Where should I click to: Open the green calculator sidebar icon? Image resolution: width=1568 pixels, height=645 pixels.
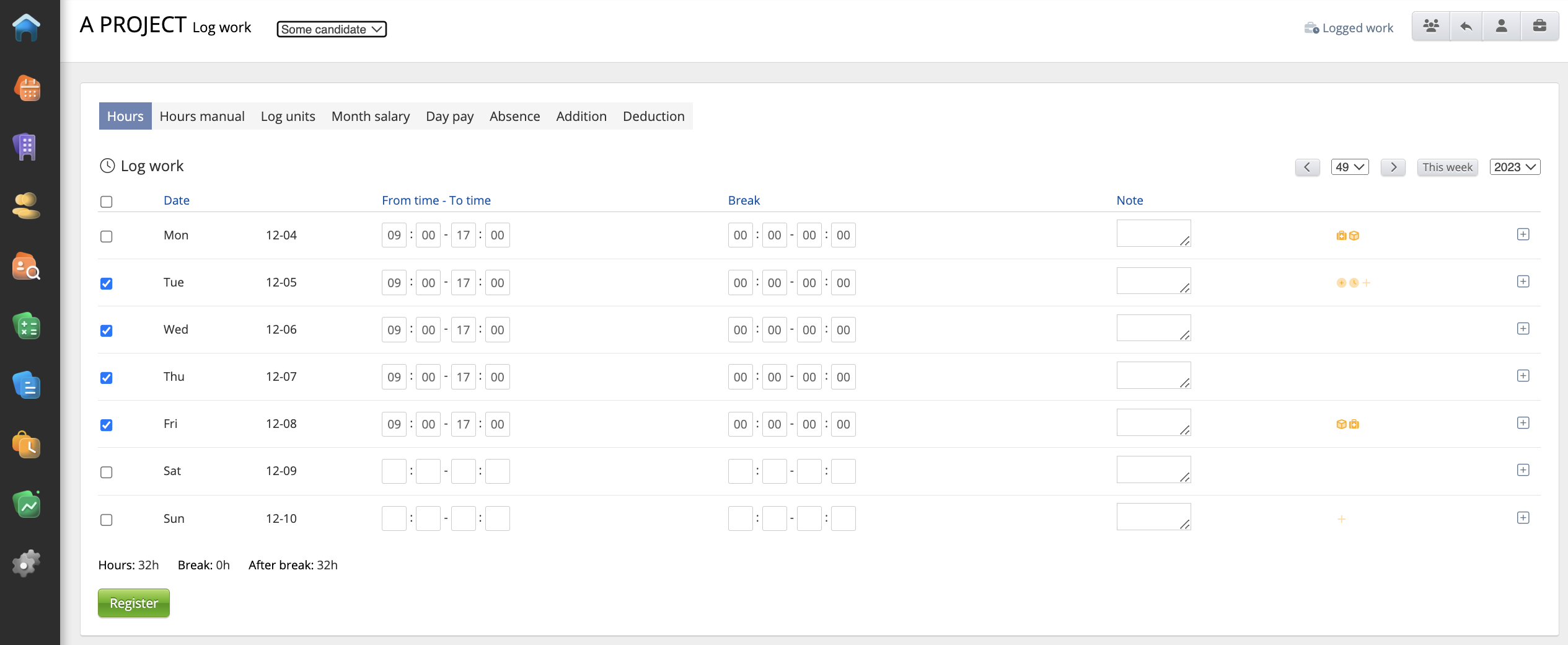(27, 326)
